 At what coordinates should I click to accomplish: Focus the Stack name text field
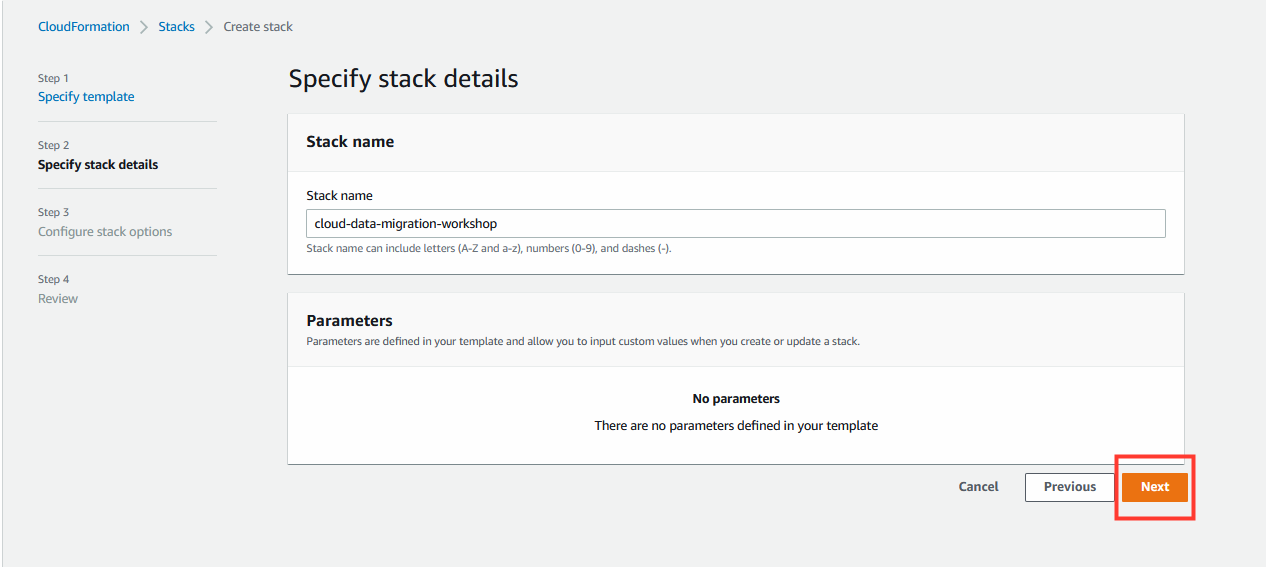tap(736, 223)
